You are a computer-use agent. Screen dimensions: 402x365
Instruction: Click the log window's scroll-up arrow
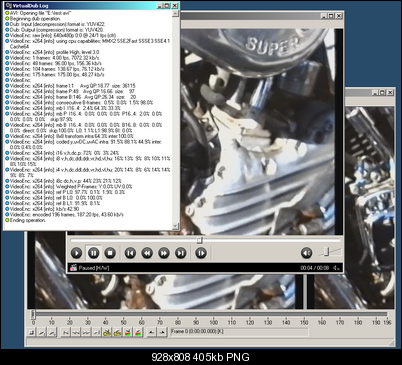click(x=176, y=14)
